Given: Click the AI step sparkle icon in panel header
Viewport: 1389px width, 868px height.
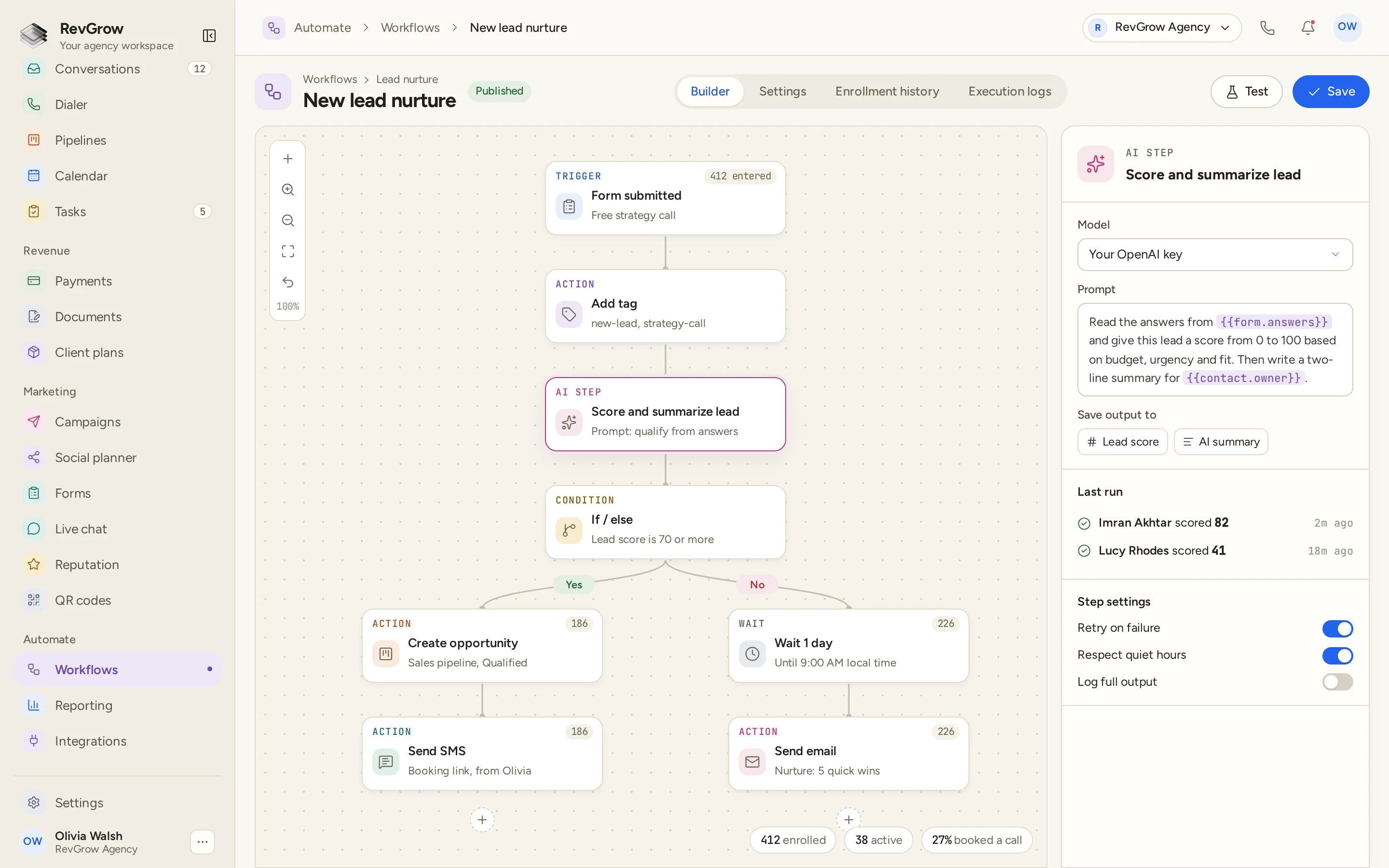Looking at the screenshot, I should tap(1095, 163).
